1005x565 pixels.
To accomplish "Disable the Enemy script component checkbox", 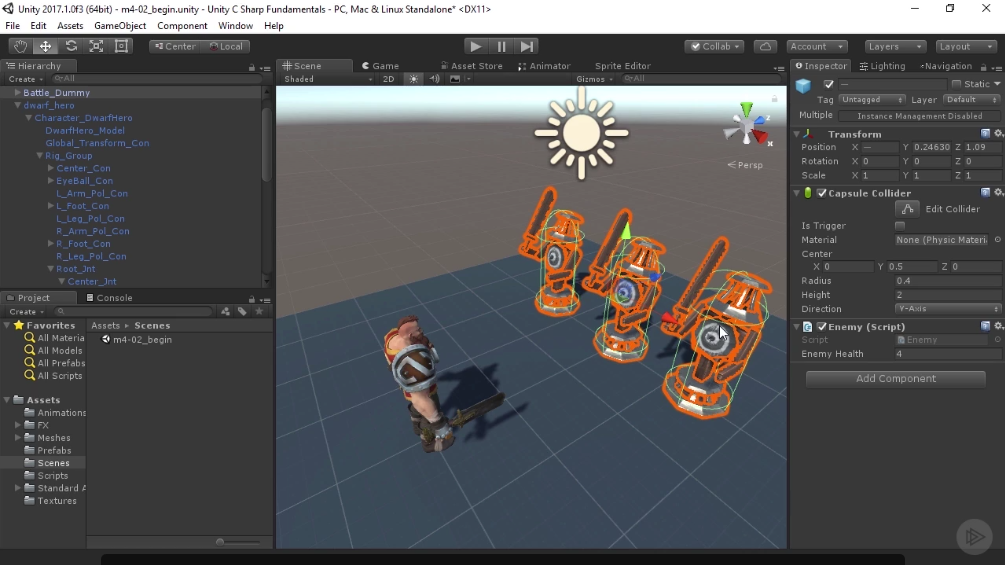I will 822,327.
